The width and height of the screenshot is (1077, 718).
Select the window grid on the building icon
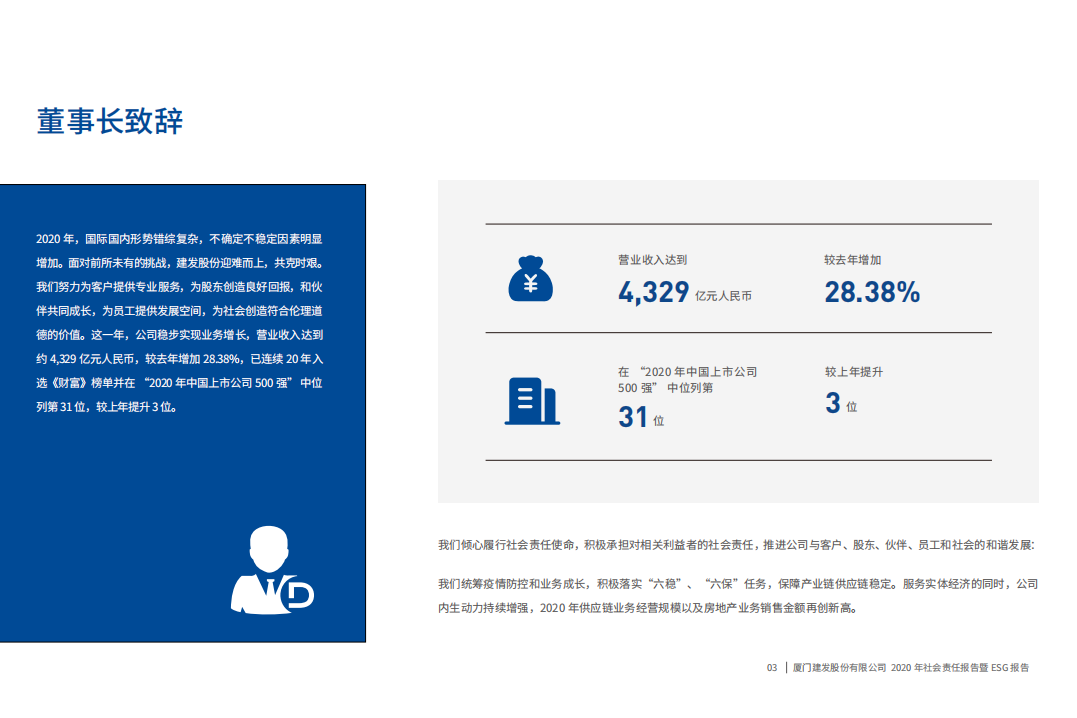tap(527, 398)
